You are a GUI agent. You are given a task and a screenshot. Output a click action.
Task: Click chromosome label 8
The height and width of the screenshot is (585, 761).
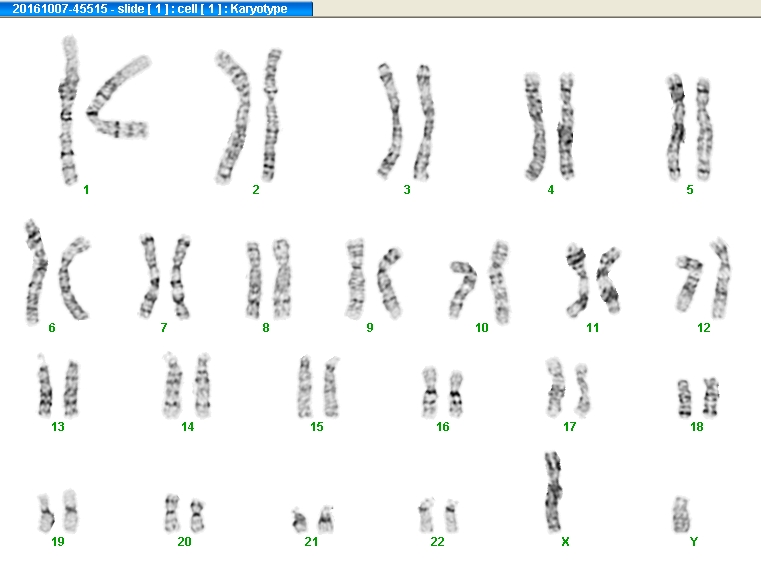(265, 328)
